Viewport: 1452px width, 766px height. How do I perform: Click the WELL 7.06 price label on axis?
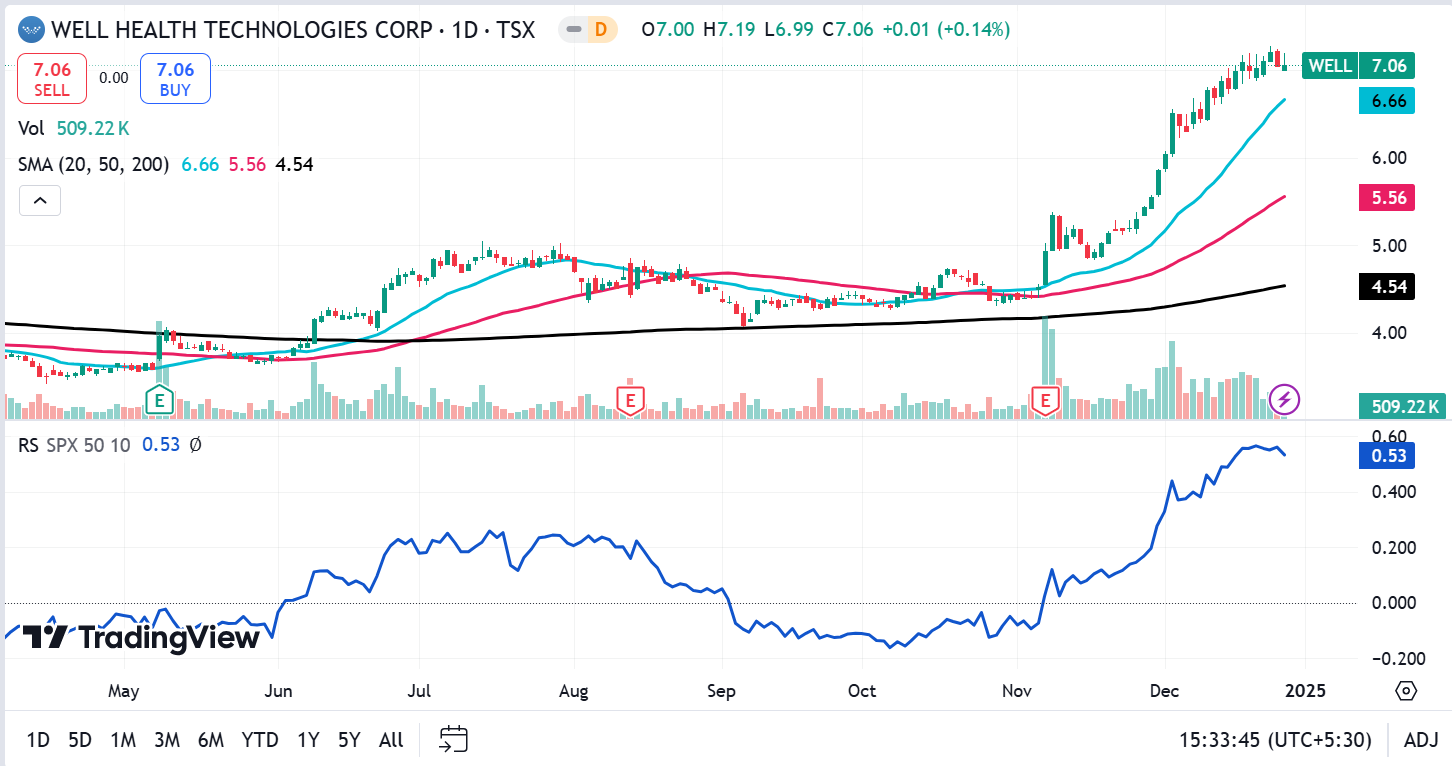click(1357, 66)
